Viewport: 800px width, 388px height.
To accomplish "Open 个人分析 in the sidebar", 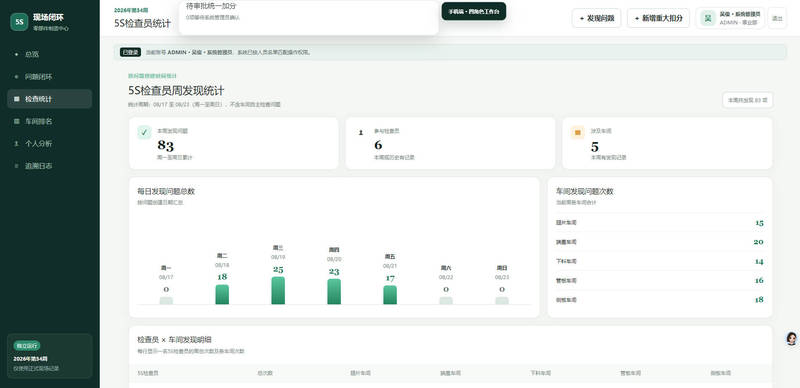I will (x=49, y=143).
